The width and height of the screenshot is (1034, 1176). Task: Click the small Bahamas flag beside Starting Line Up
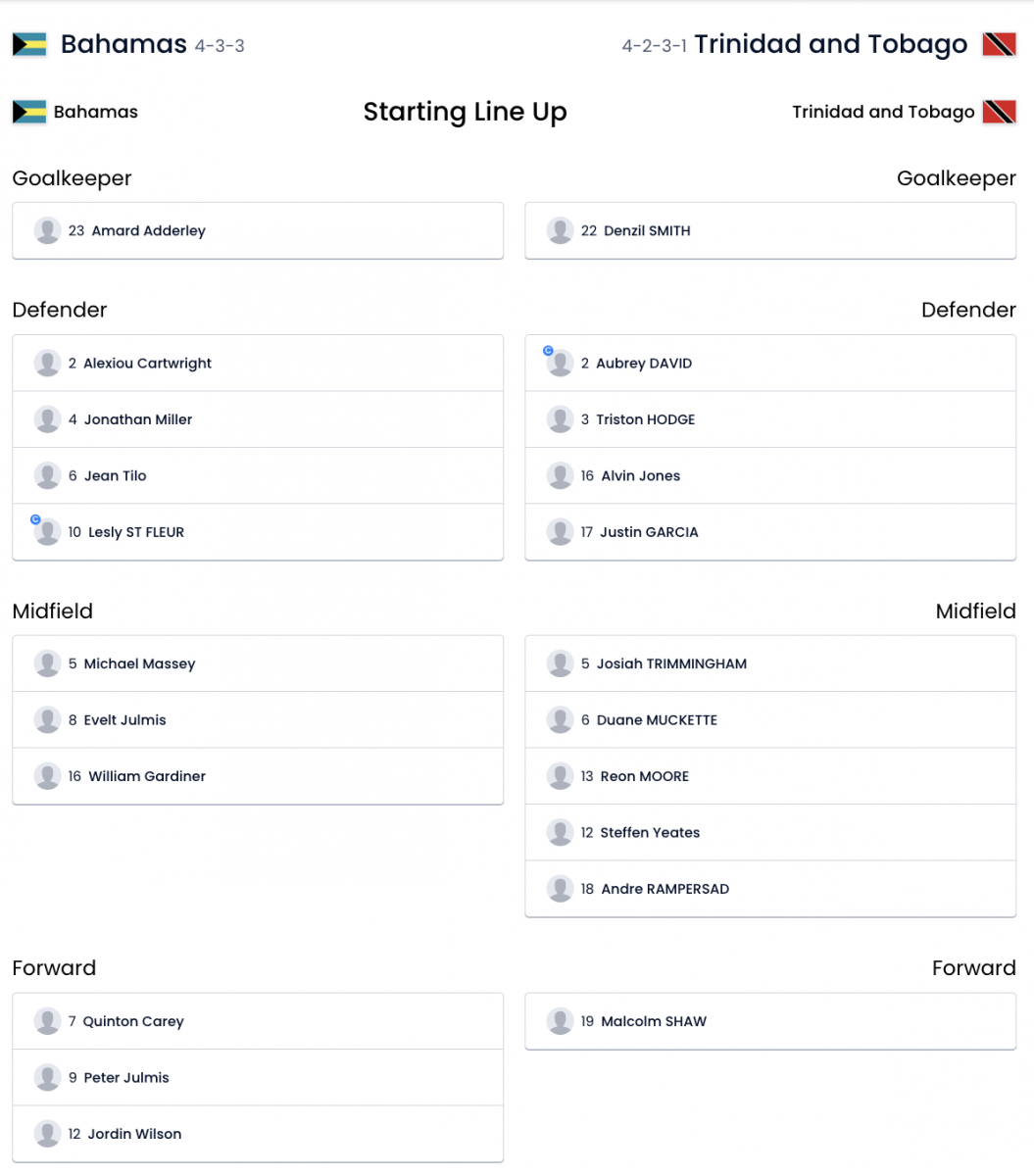tap(29, 112)
